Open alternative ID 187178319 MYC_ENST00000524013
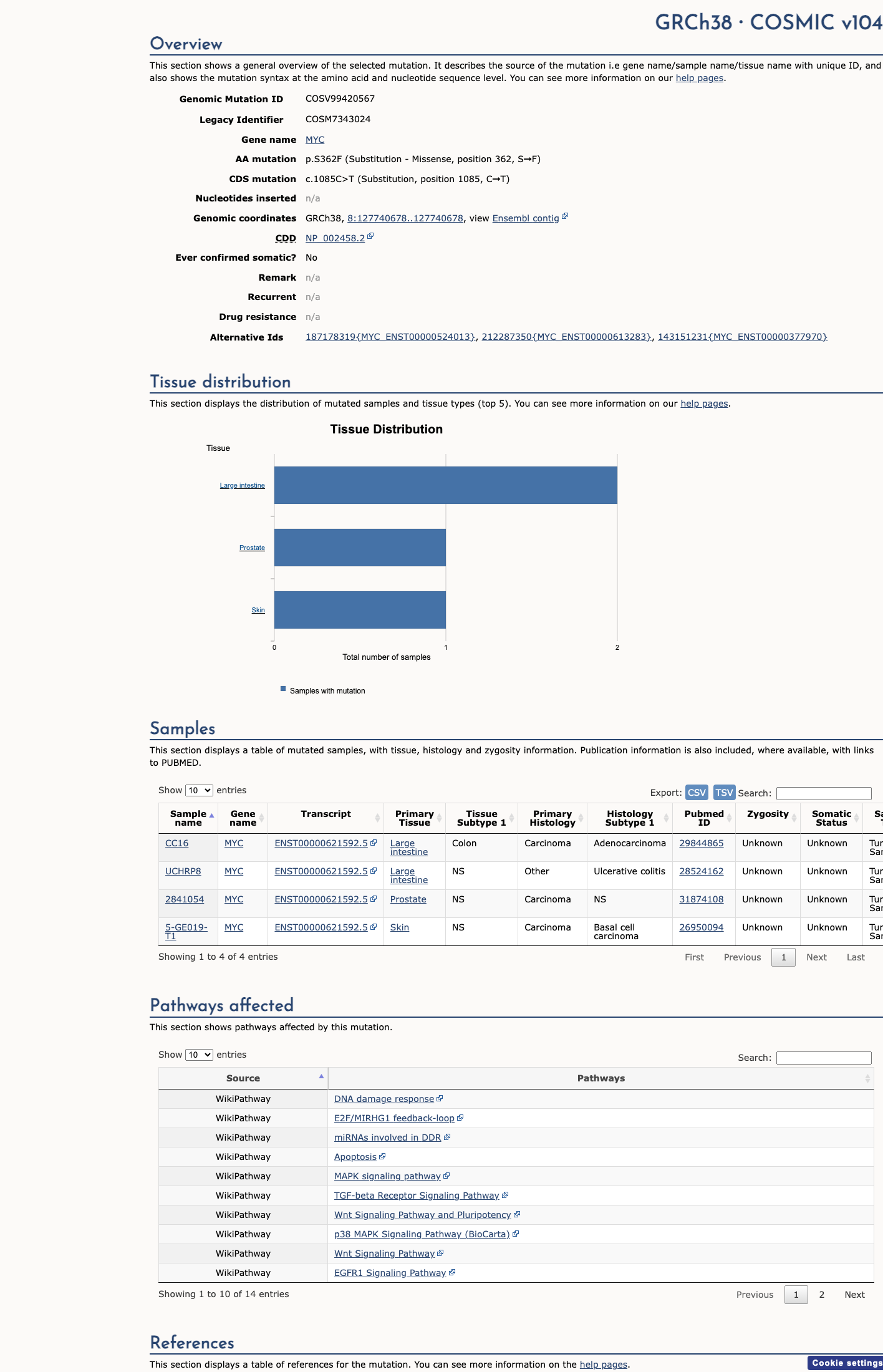 click(390, 337)
